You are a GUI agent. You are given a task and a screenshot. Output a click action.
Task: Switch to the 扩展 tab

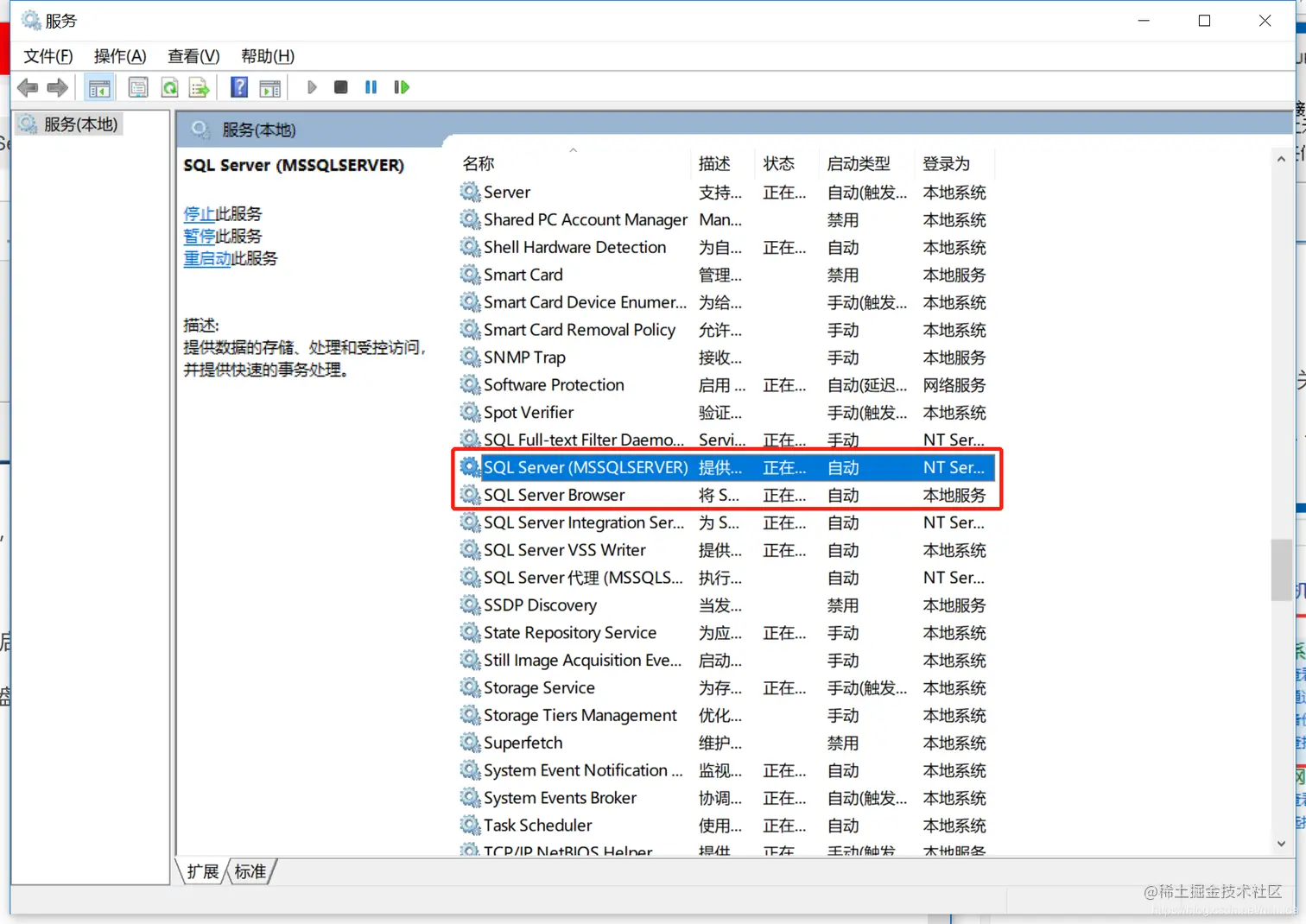[x=203, y=871]
